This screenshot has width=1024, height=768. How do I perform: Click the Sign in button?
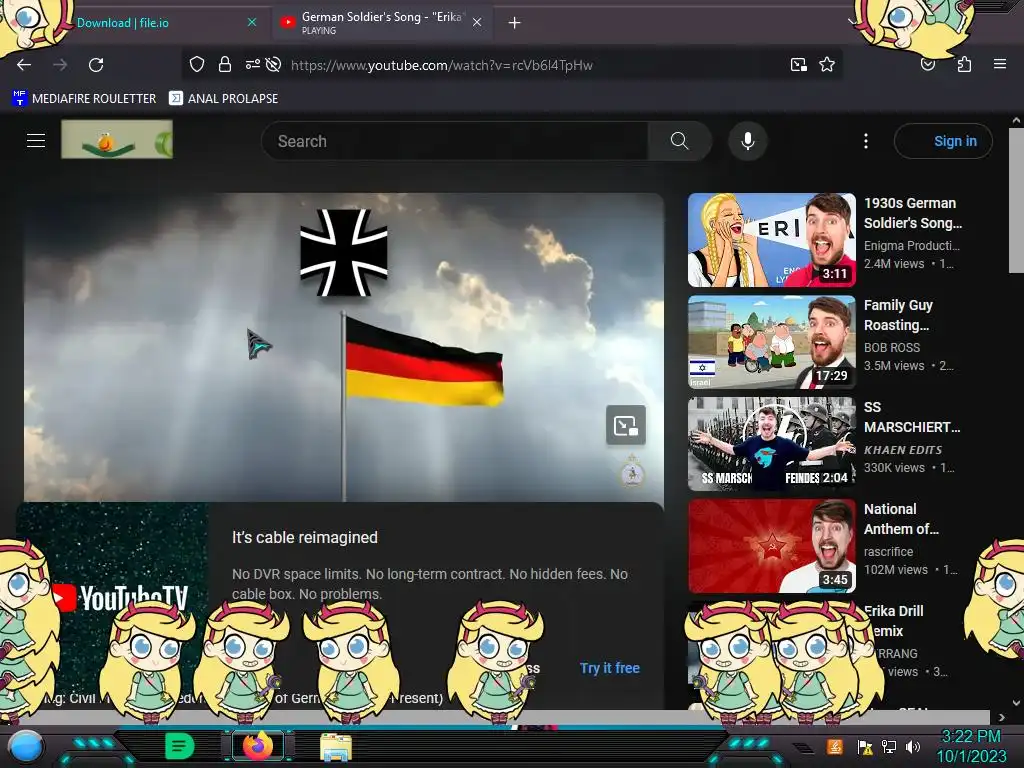(943, 141)
